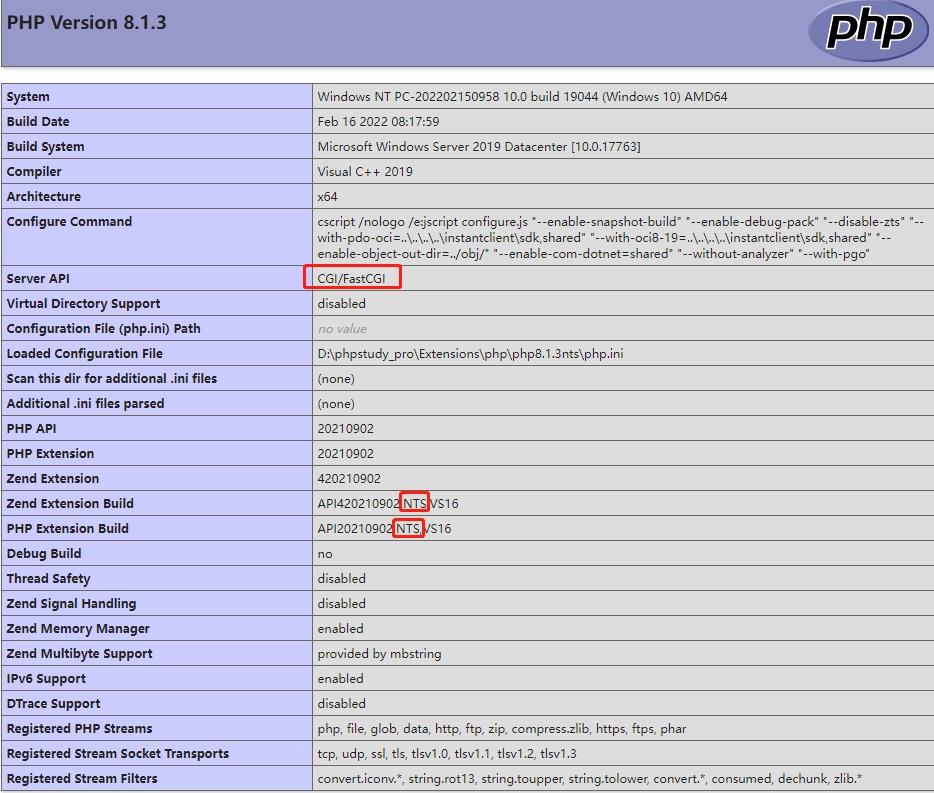Click the Registered Stream Socket Transports value
Viewport: 934px width, 793px height.
447,753
